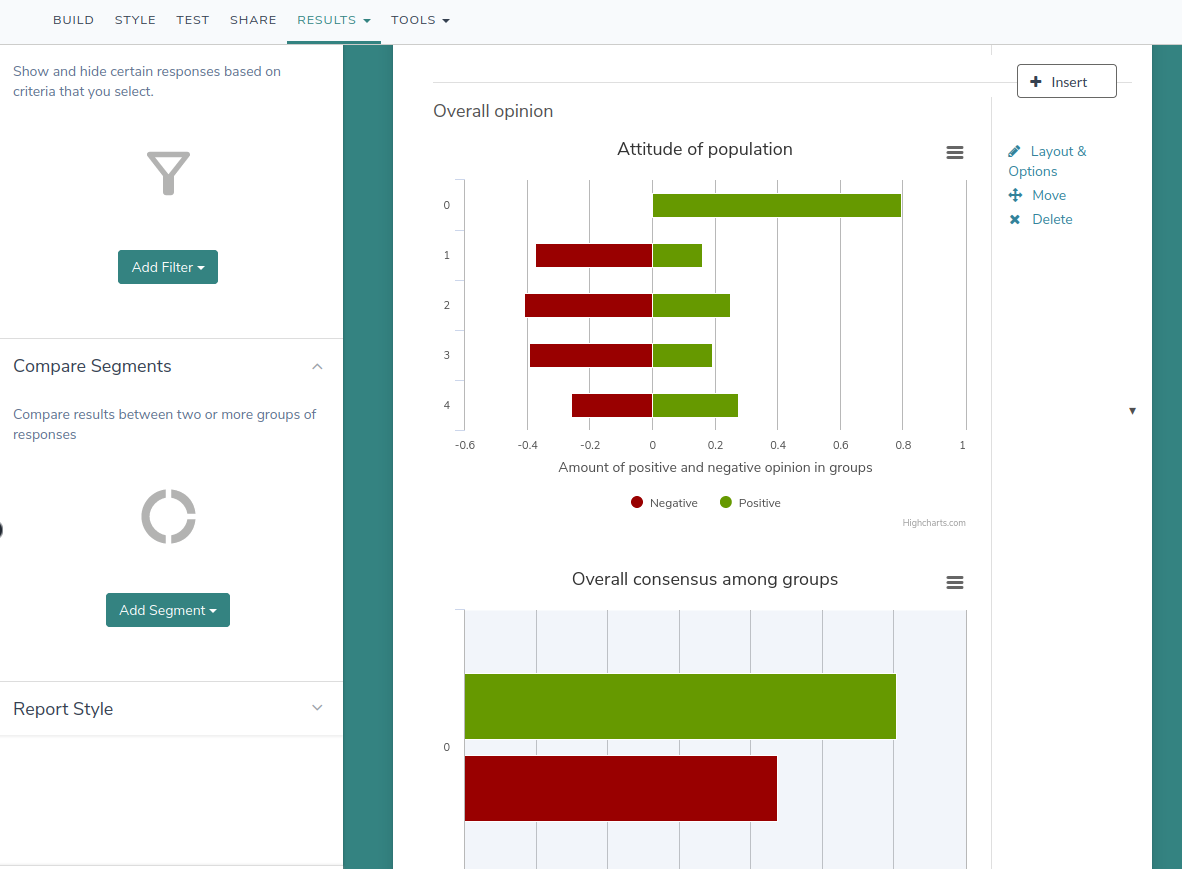Hide the Negative series via the legend

tap(663, 502)
